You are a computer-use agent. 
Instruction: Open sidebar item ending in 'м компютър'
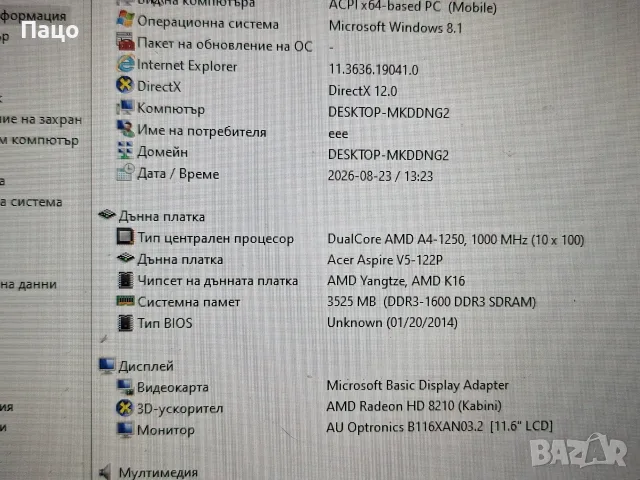[x=39, y=140]
